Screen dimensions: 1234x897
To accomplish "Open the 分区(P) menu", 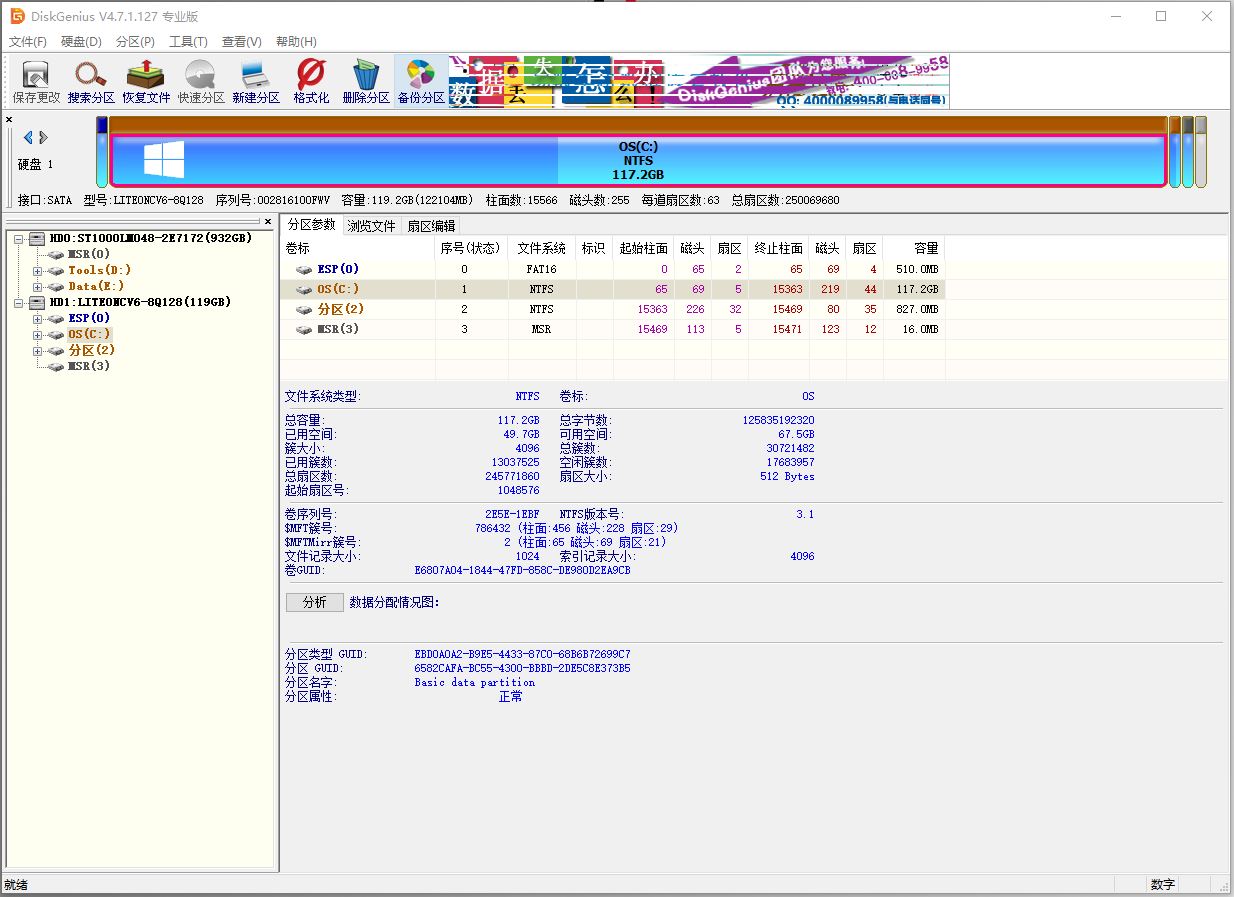I will tap(135, 42).
